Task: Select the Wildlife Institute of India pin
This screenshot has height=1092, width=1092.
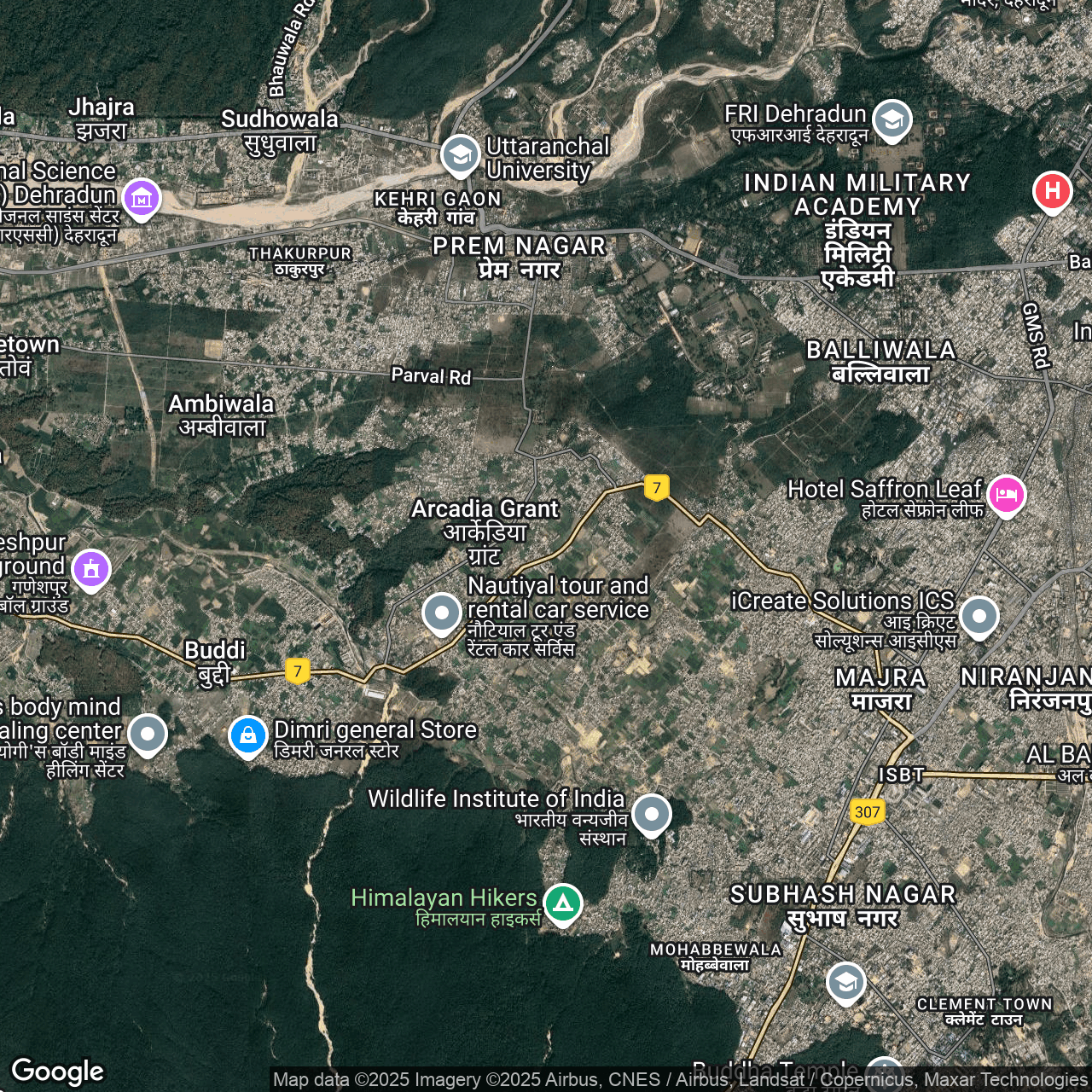Action: [x=652, y=814]
